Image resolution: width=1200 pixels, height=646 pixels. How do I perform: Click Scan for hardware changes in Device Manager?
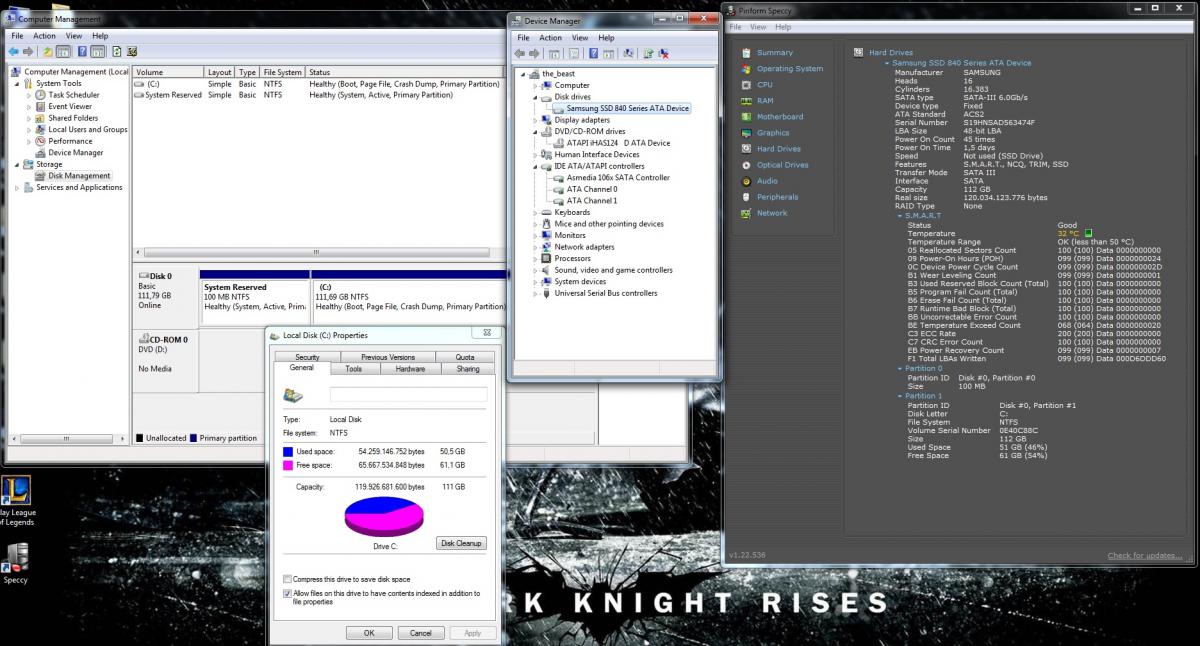point(629,53)
